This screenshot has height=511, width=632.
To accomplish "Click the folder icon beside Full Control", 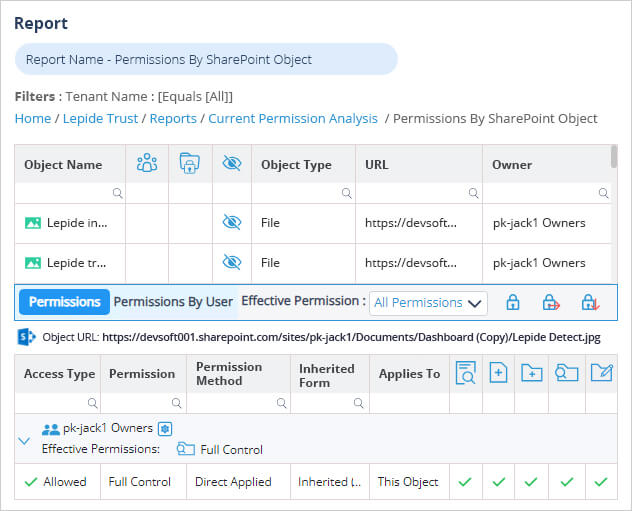I will [x=186, y=449].
